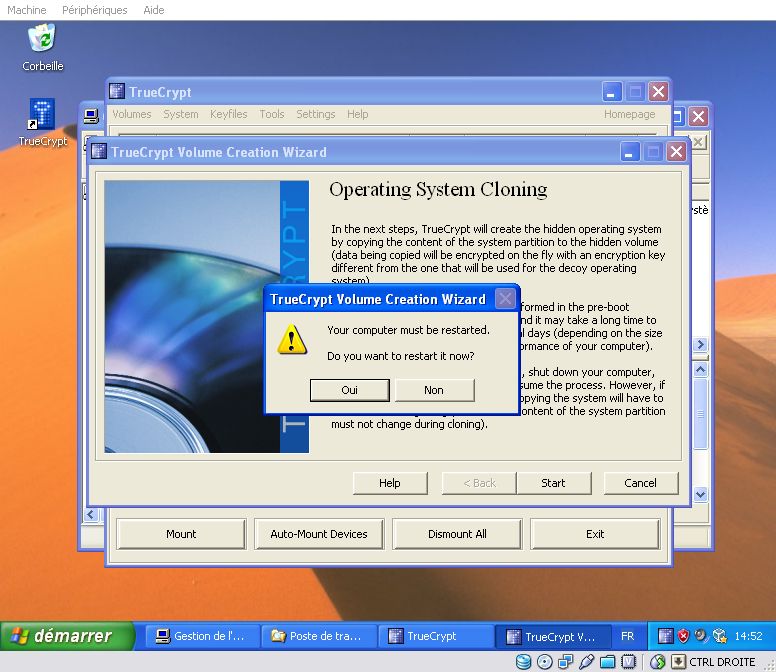The image size is (776, 672).
Task: Click the TrueCrypt tray icon
Action: tap(666, 636)
